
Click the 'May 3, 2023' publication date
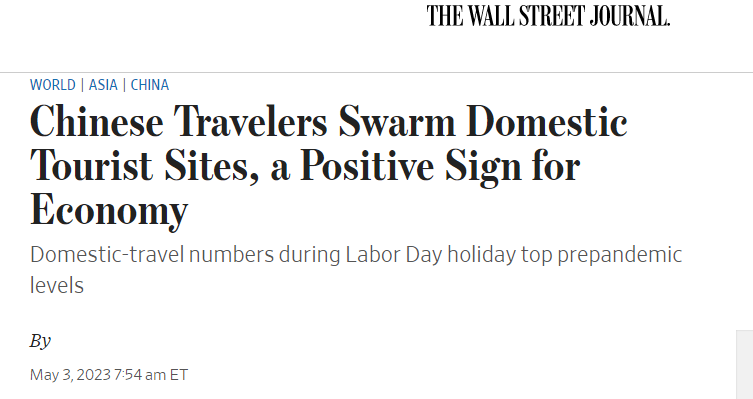pos(71,375)
